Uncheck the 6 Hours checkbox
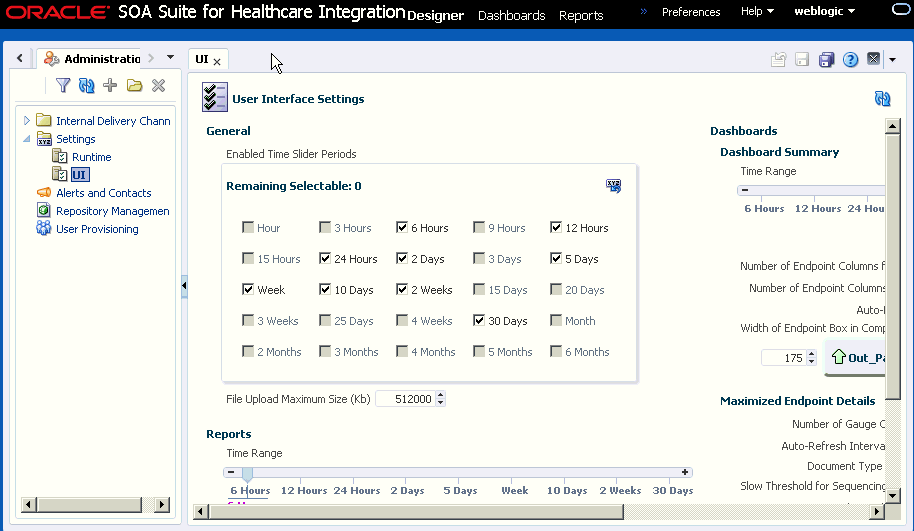 click(x=402, y=227)
